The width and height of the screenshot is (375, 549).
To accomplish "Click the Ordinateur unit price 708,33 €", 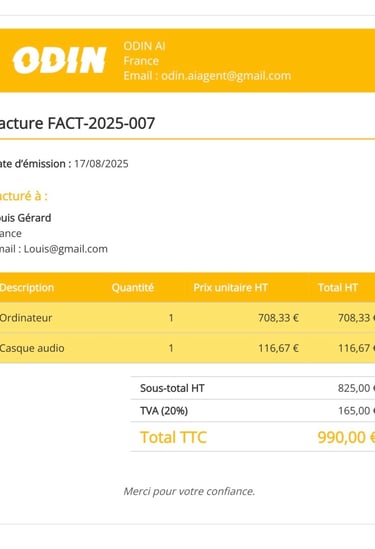I will click(278, 318).
